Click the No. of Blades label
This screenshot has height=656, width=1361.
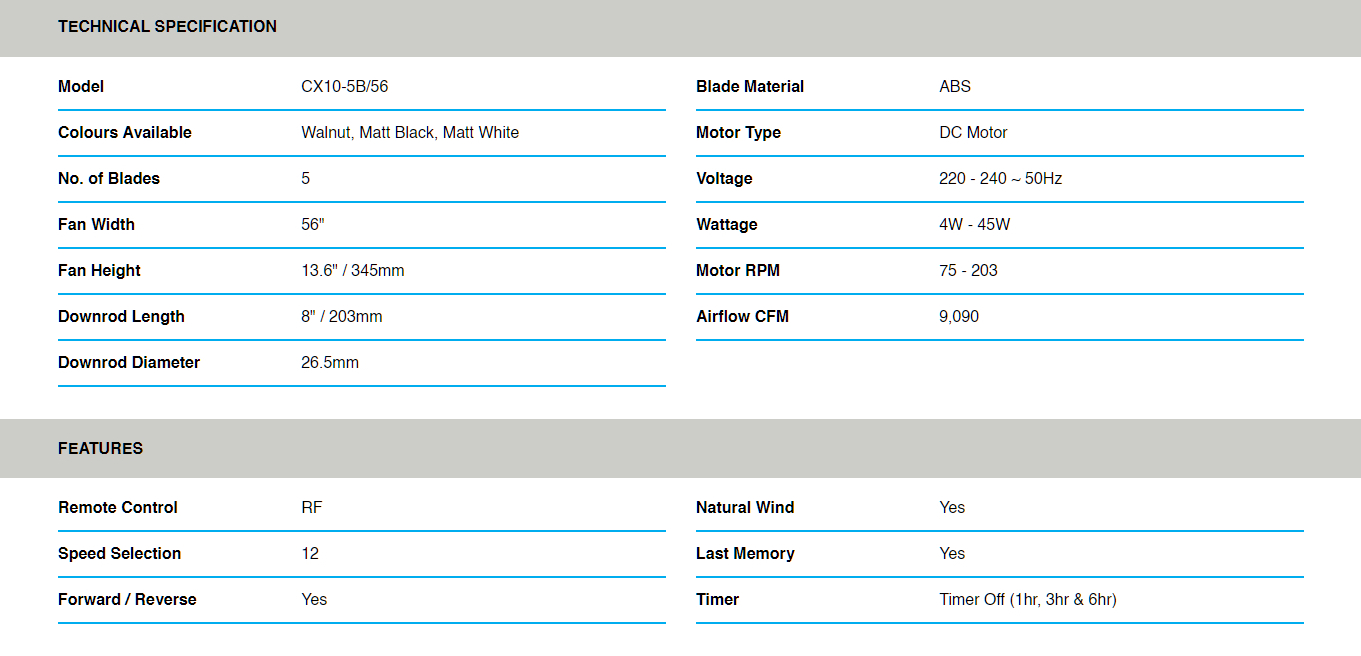[109, 179]
